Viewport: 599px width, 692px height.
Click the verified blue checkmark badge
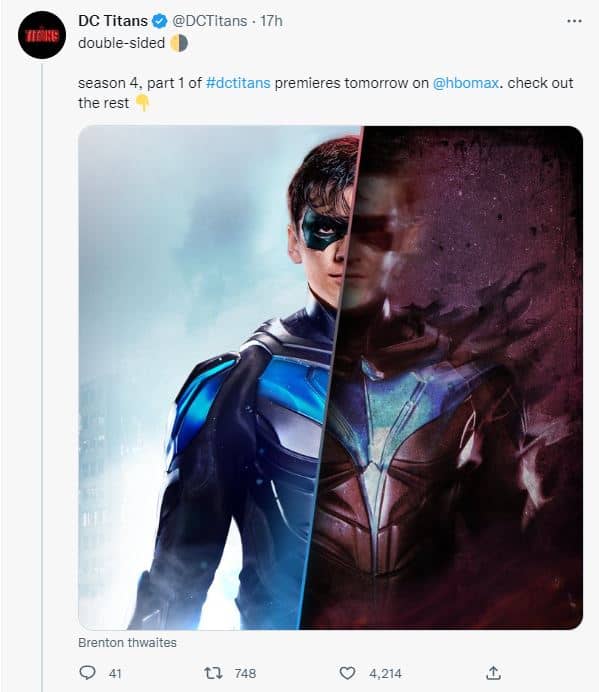pyautogui.click(x=160, y=21)
